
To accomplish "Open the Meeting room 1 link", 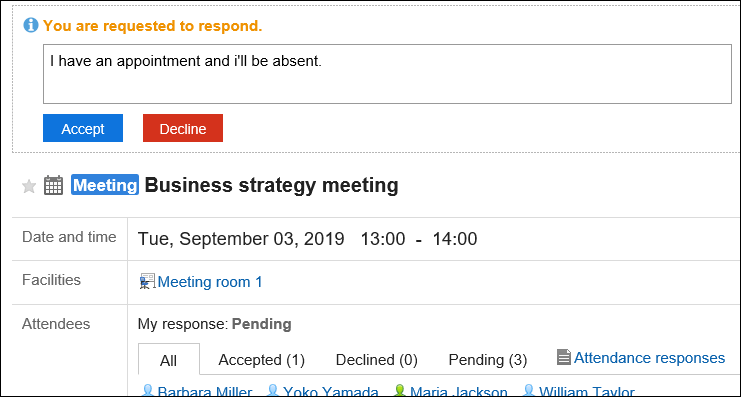I will tap(210, 282).
